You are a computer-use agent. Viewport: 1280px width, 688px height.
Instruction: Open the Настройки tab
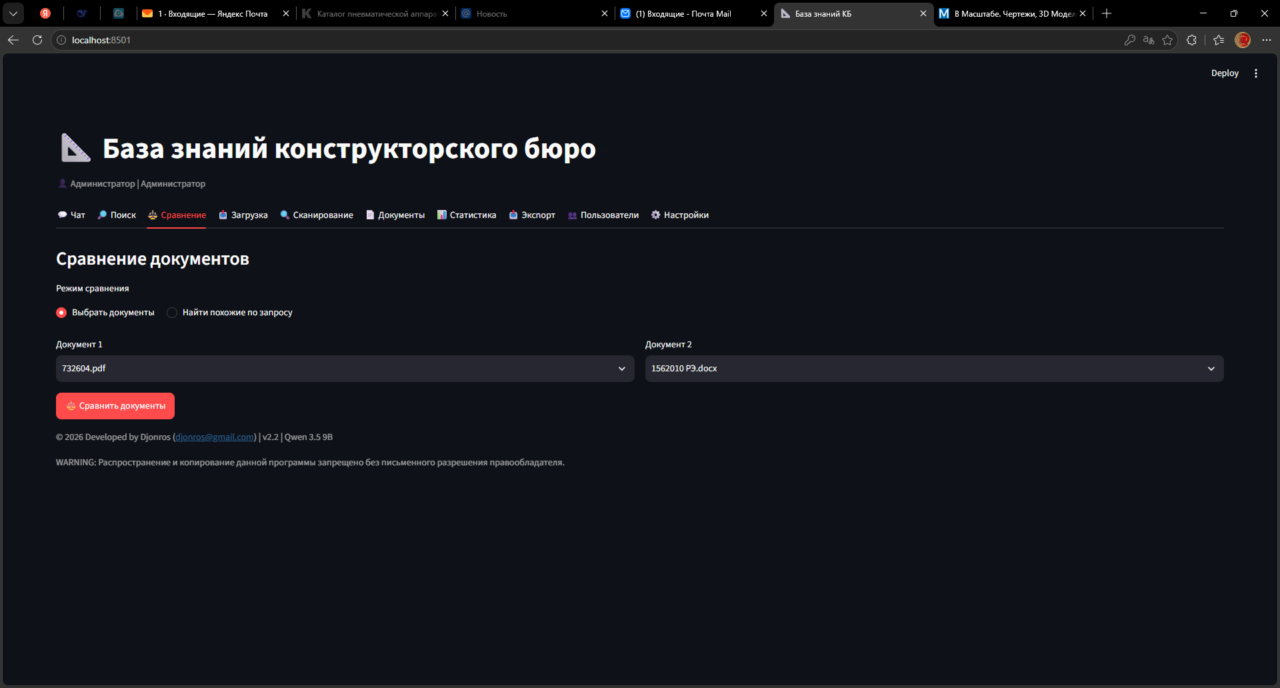point(680,215)
